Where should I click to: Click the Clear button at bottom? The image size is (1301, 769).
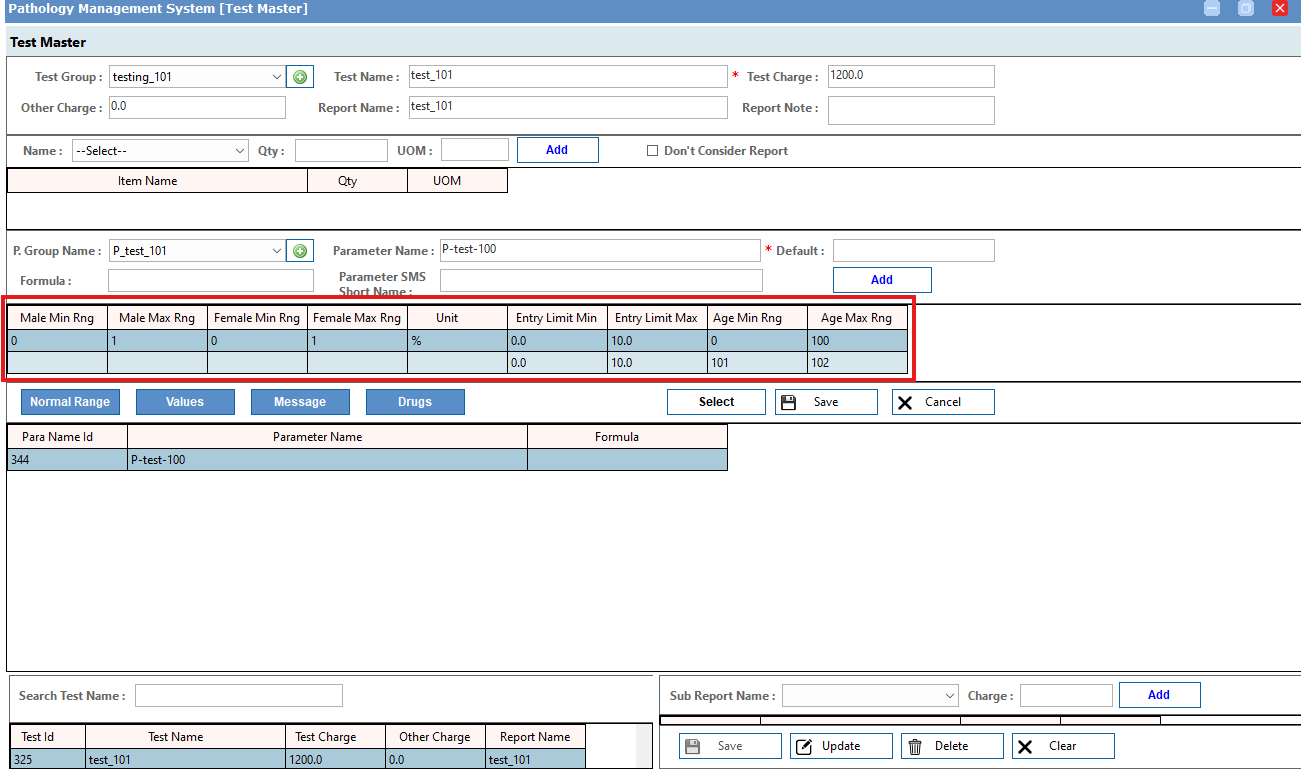point(1062,746)
